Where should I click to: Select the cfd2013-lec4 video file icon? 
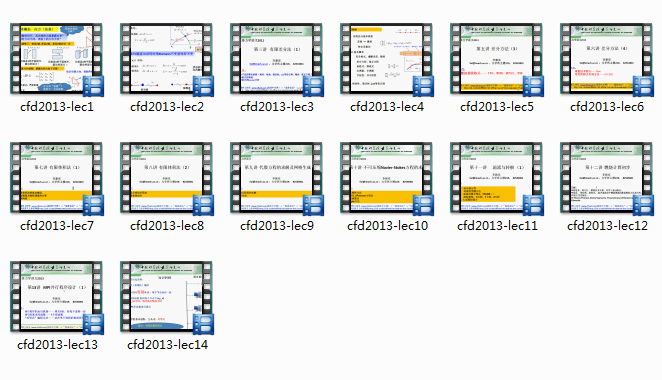pos(387,59)
